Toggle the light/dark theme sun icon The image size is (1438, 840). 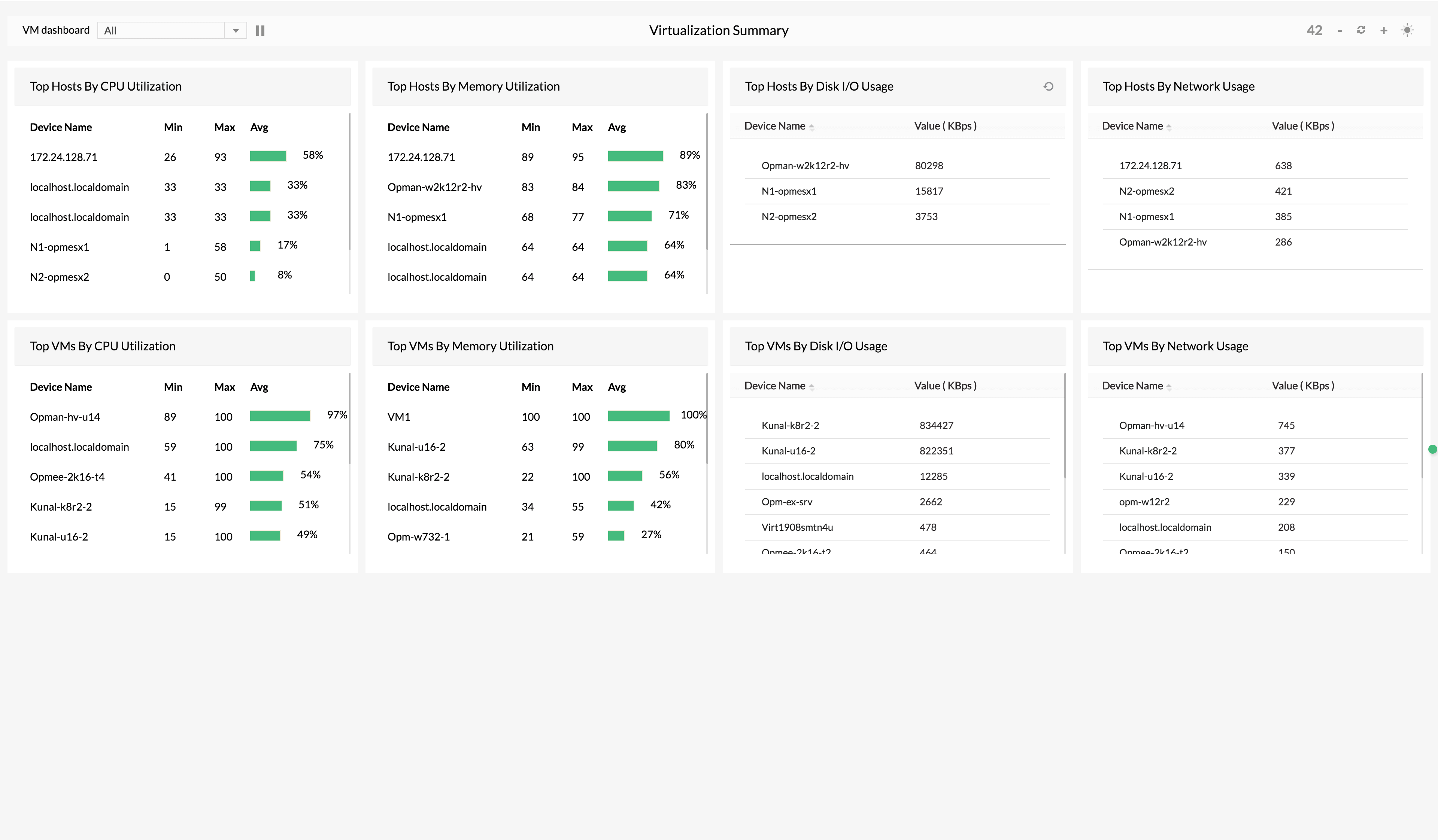coord(1407,30)
